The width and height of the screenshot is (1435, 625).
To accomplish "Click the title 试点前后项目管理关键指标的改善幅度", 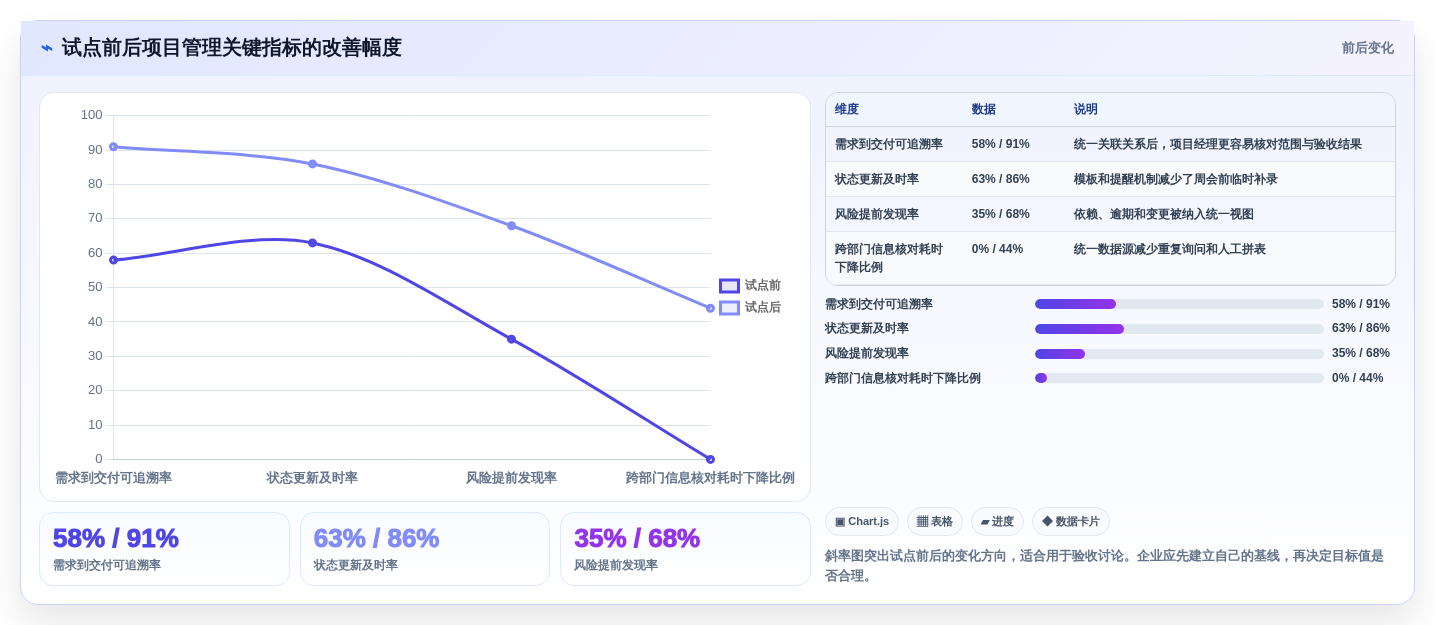I will coord(231,48).
